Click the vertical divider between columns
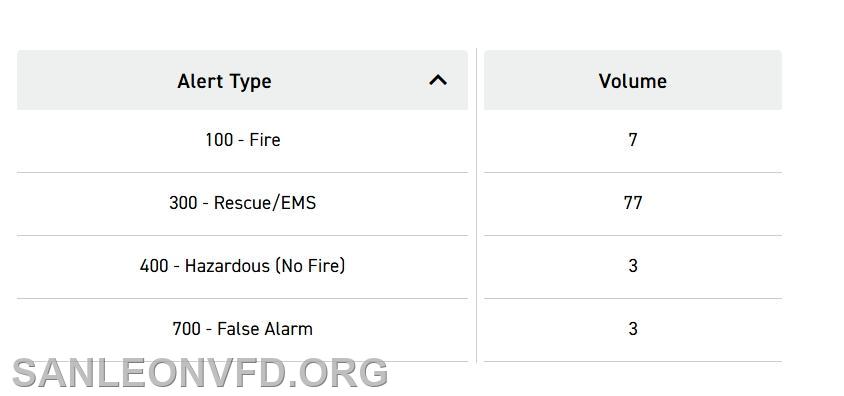This screenshot has height=396, width=844. pos(476,206)
